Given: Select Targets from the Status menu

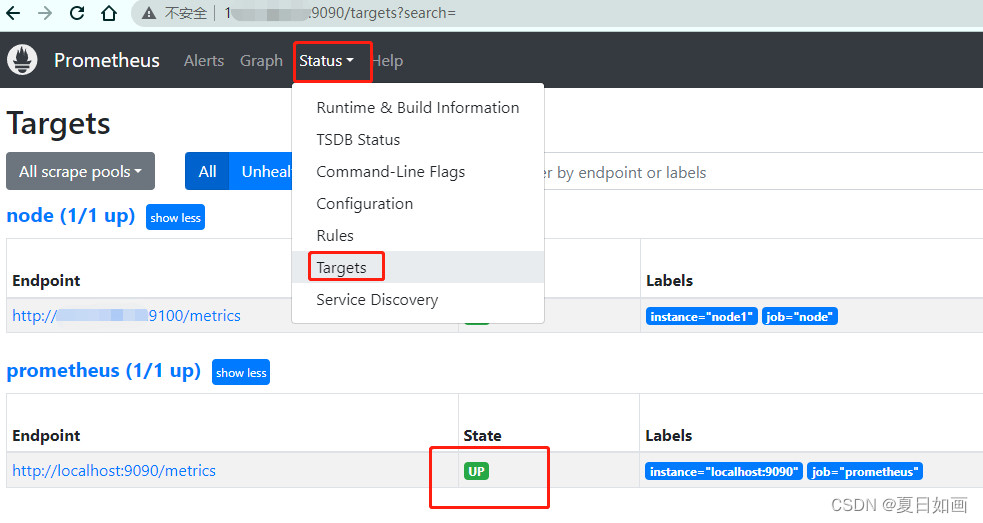Looking at the screenshot, I should 342,267.
